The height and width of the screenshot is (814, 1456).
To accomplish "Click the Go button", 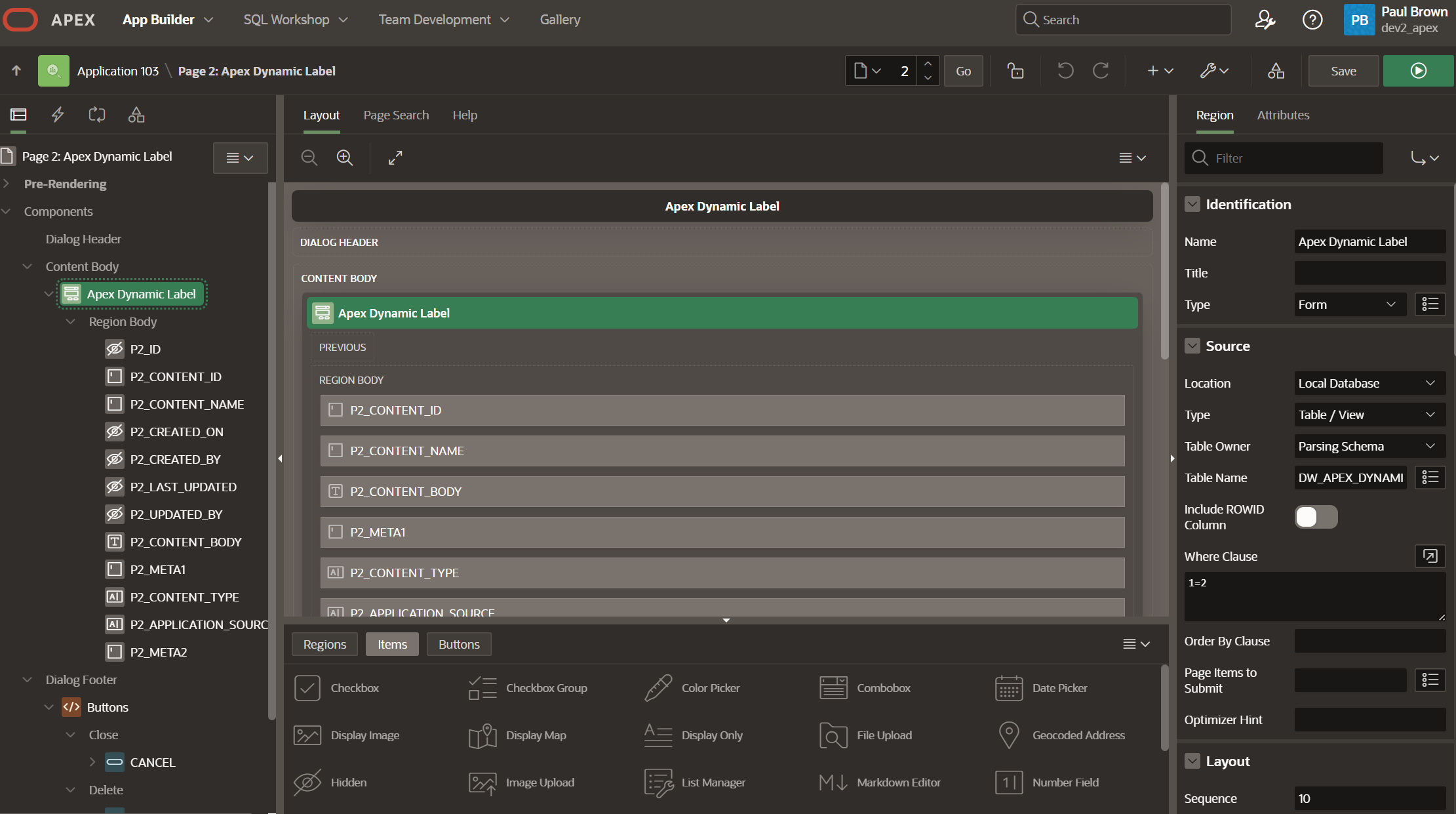I will coord(963,71).
